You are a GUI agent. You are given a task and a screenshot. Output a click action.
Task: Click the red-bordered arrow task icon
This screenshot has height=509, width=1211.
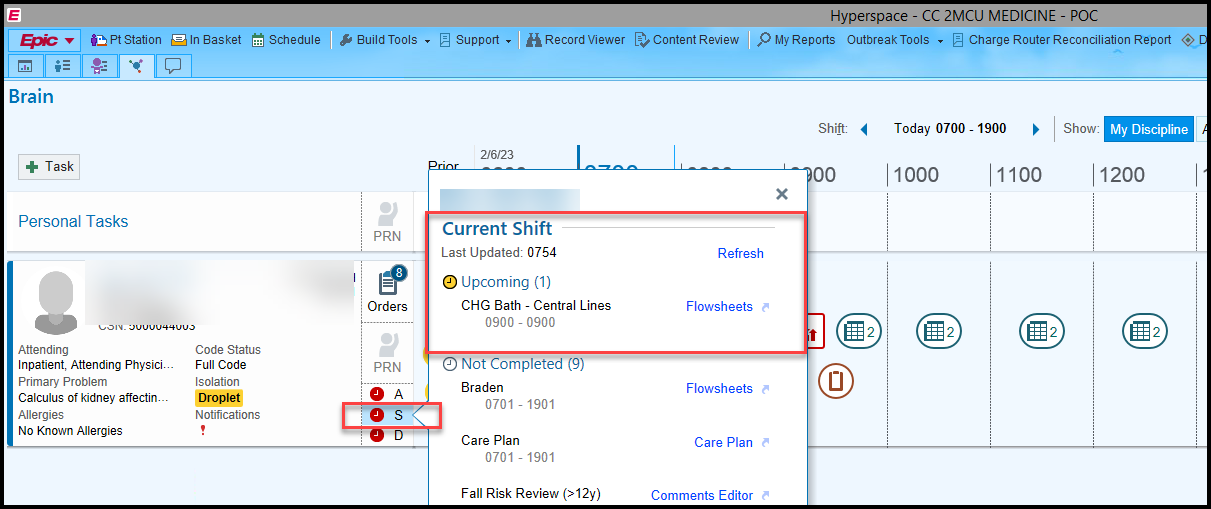pyautogui.click(x=814, y=331)
